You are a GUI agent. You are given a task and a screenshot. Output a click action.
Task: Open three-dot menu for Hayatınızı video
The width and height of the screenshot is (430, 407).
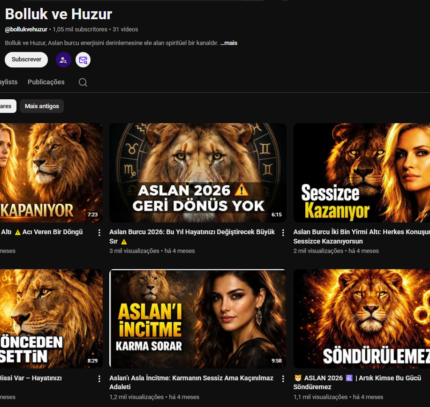tap(99, 379)
